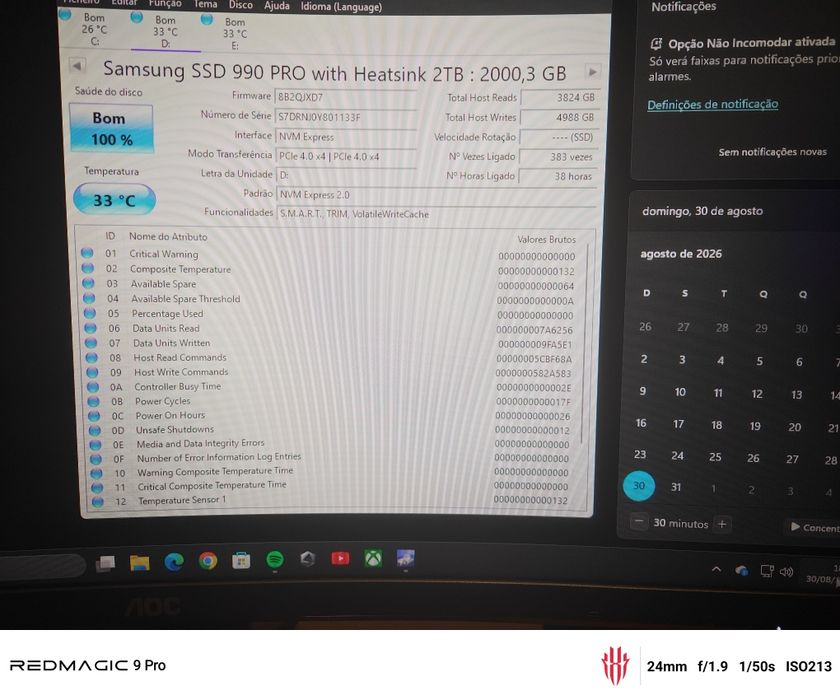The image size is (840, 700).
Task: Select day 30 highlighted in calendar
Action: (x=639, y=486)
